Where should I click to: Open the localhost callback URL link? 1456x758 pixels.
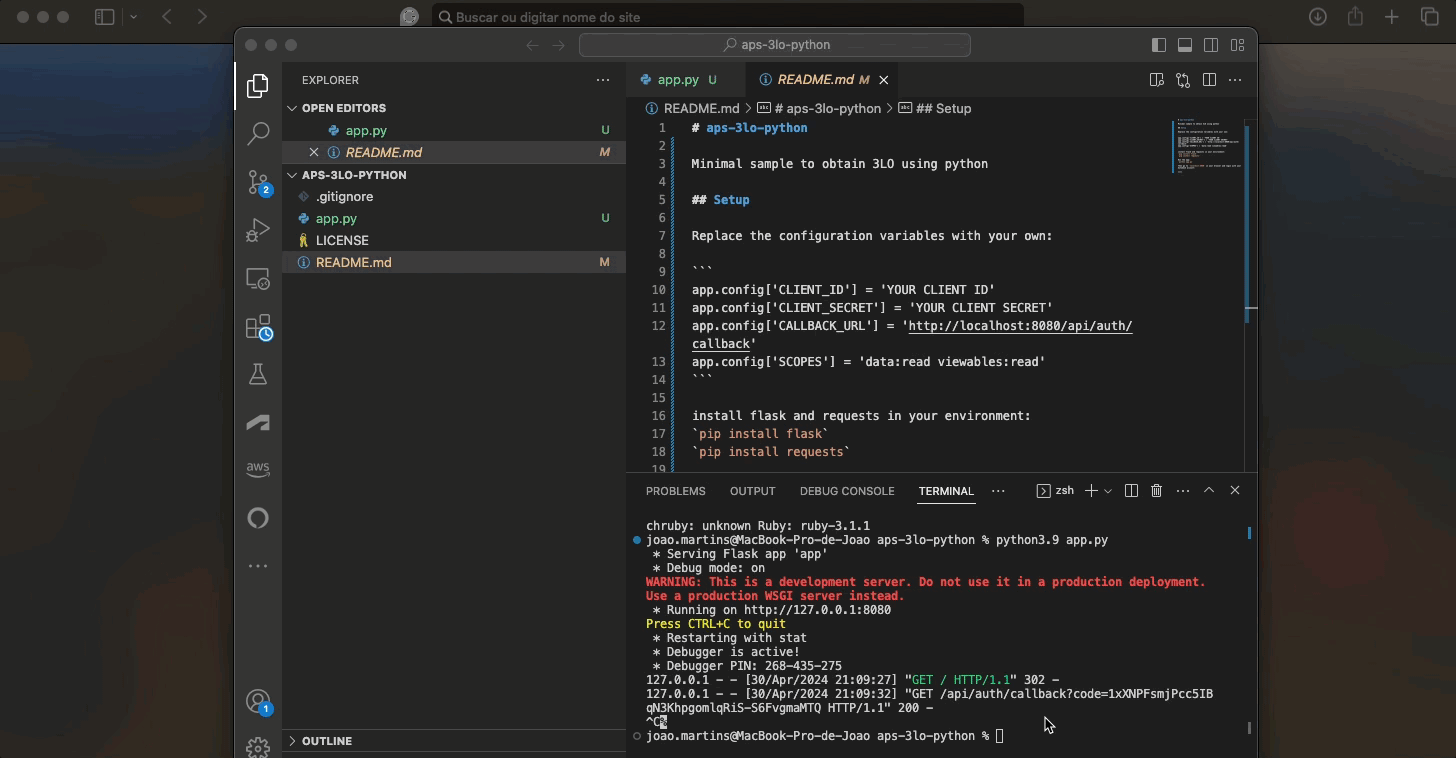1020,326
